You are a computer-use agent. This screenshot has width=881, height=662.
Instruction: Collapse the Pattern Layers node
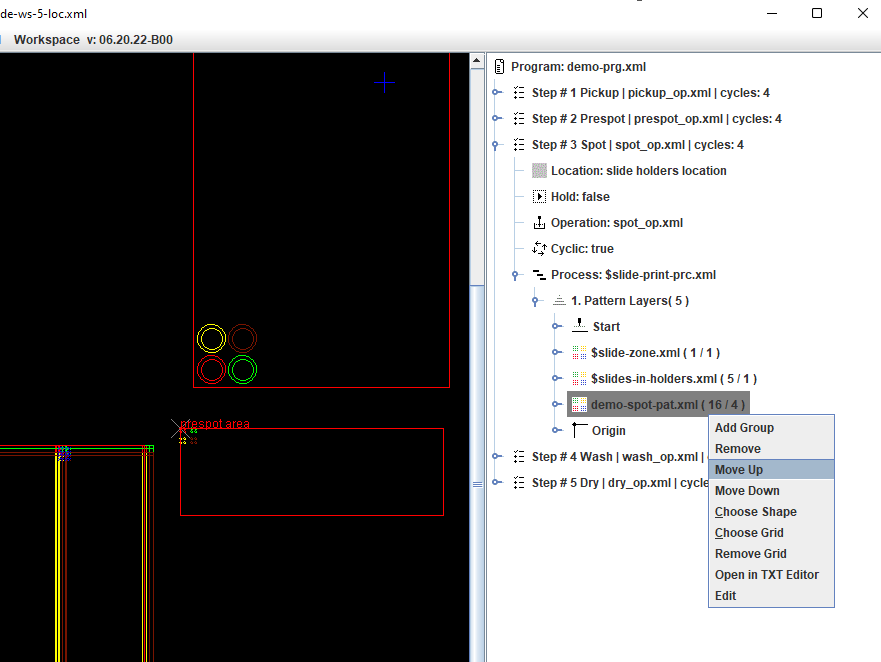pyautogui.click(x=537, y=301)
